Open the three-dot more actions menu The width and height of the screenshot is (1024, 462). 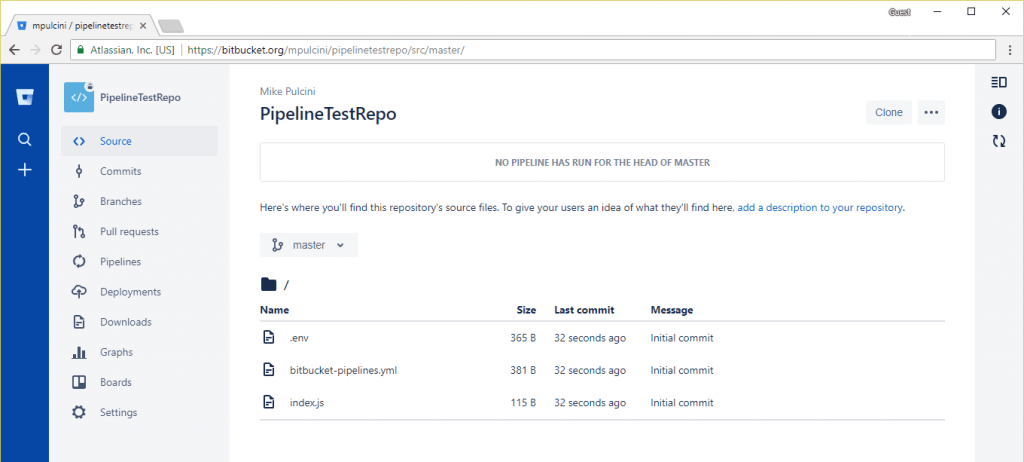(931, 112)
